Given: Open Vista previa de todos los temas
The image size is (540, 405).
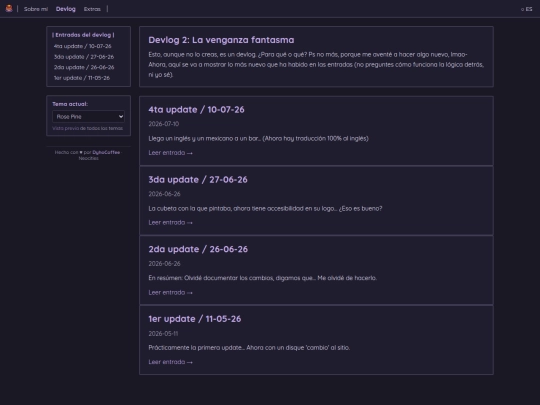Looking at the screenshot, I should 87,128.
